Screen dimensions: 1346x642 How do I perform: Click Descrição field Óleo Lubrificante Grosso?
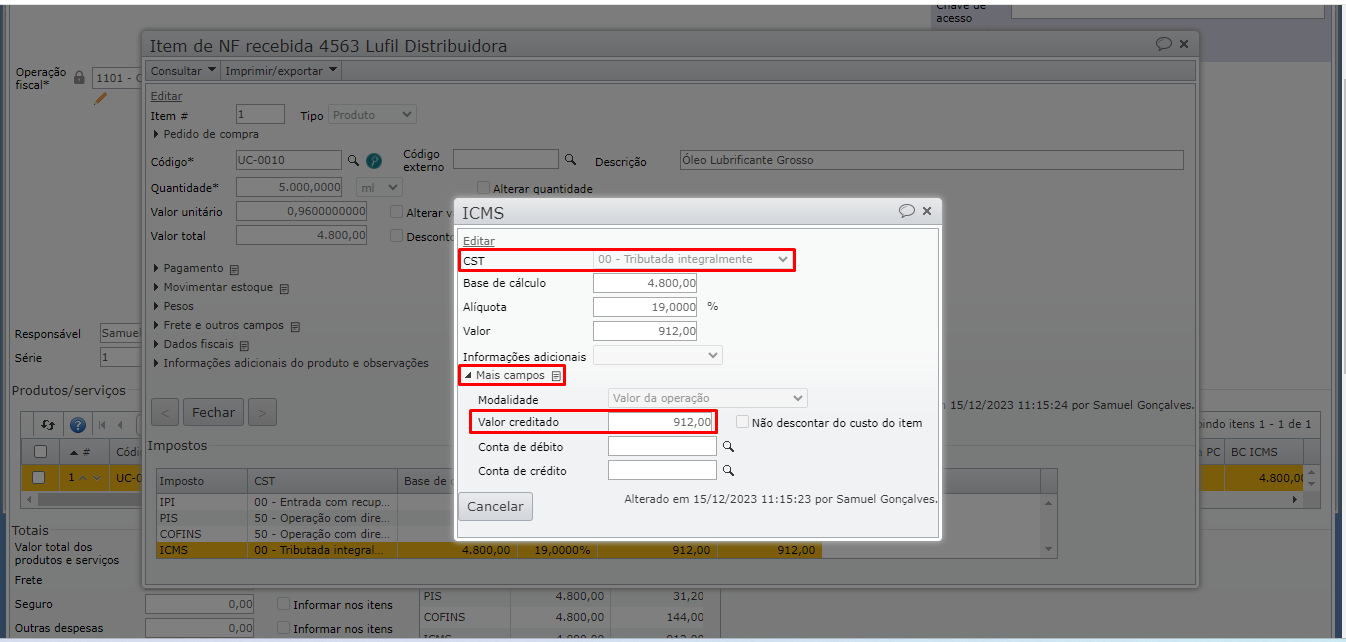(931, 160)
